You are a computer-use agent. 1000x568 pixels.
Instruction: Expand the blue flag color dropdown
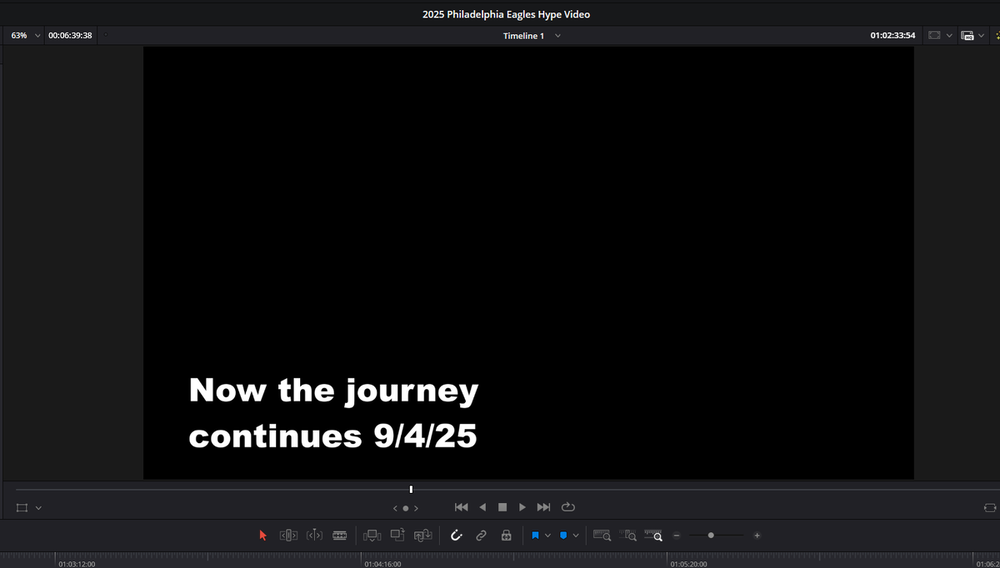click(x=548, y=536)
